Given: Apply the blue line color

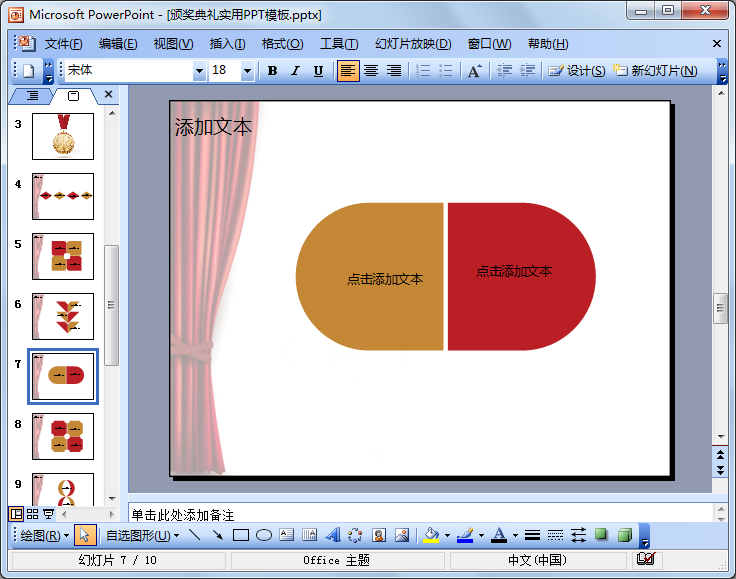Looking at the screenshot, I should pos(465,535).
